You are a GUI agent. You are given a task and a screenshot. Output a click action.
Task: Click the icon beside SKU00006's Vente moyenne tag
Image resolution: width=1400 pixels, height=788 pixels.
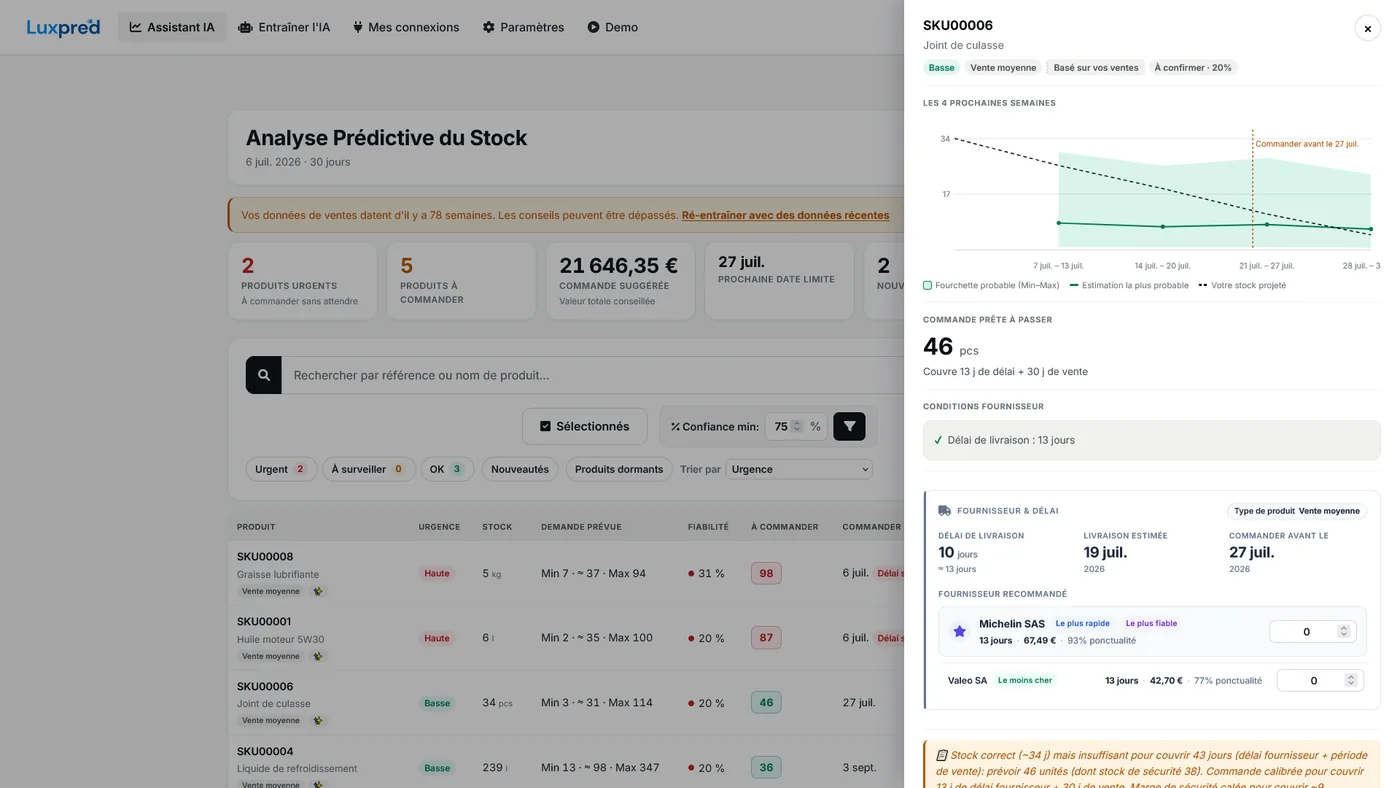click(x=318, y=720)
